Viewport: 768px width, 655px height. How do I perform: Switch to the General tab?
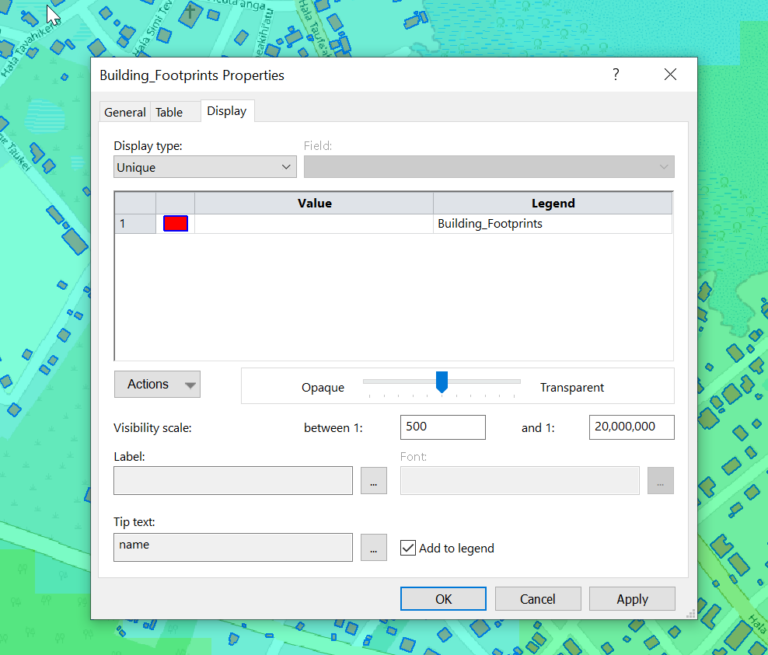(x=125, y=112)
